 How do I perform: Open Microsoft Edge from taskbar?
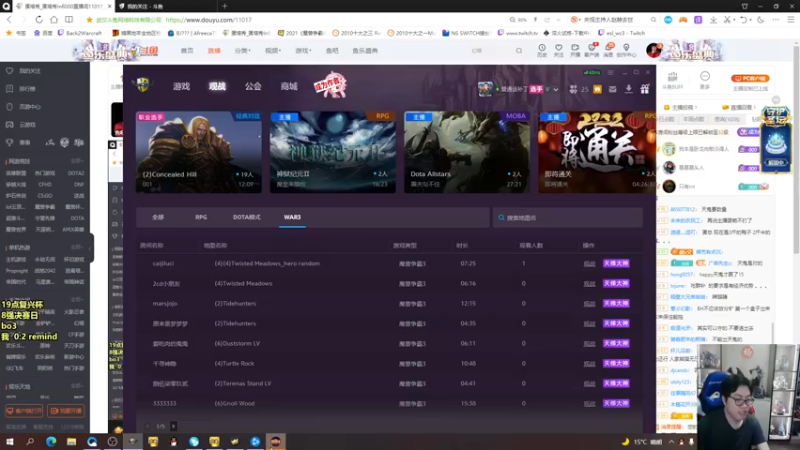[51, 442]
